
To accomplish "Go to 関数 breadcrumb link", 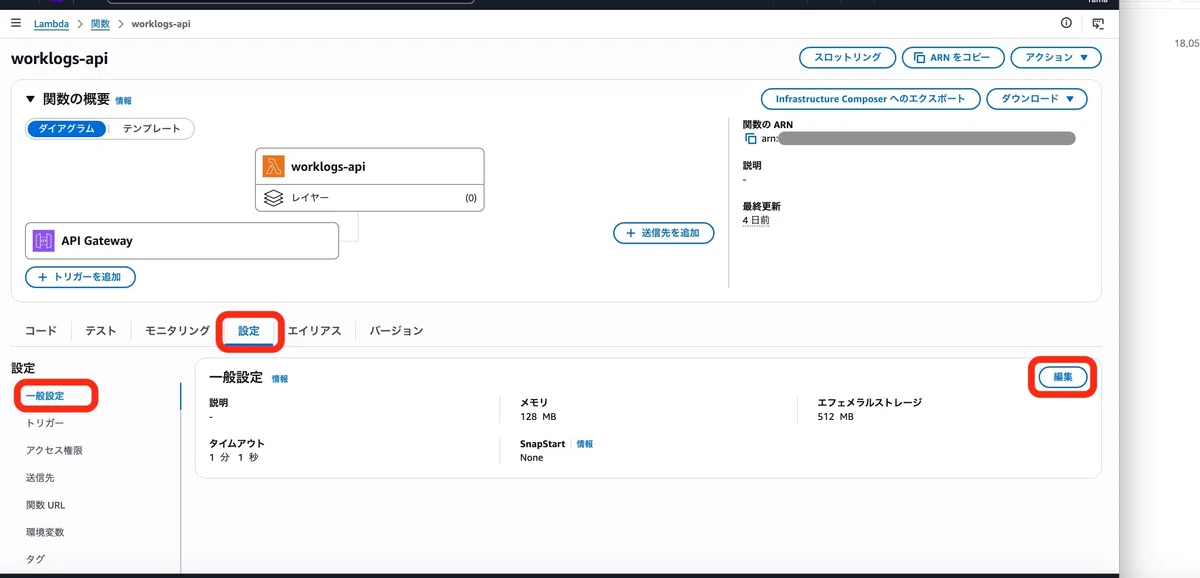I will point(99,24).
